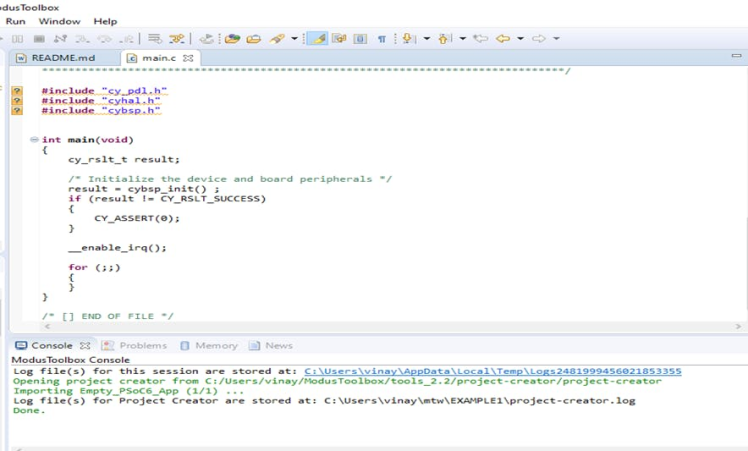Click warning marker beside cy_pdl.h include

[17, 91]
